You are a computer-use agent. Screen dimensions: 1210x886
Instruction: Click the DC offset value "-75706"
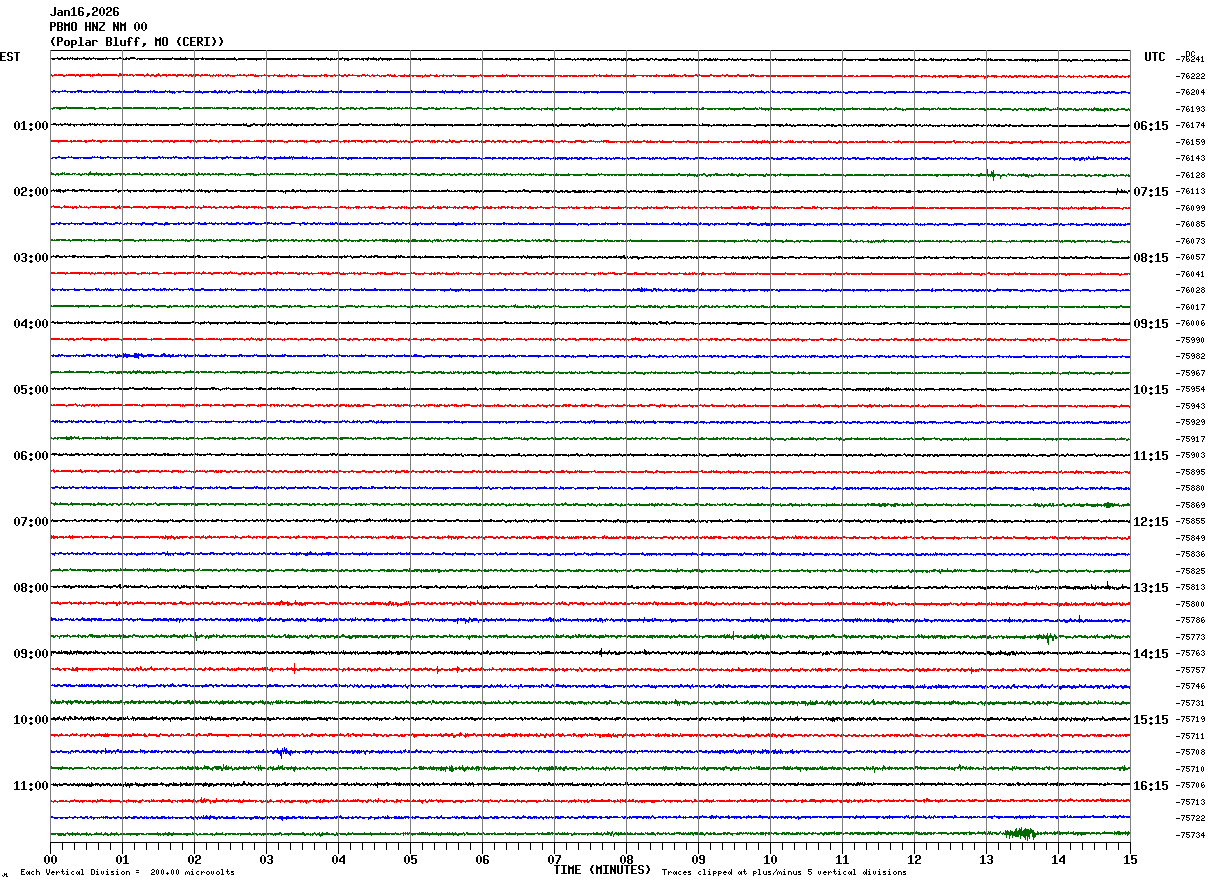point(1190,786)
